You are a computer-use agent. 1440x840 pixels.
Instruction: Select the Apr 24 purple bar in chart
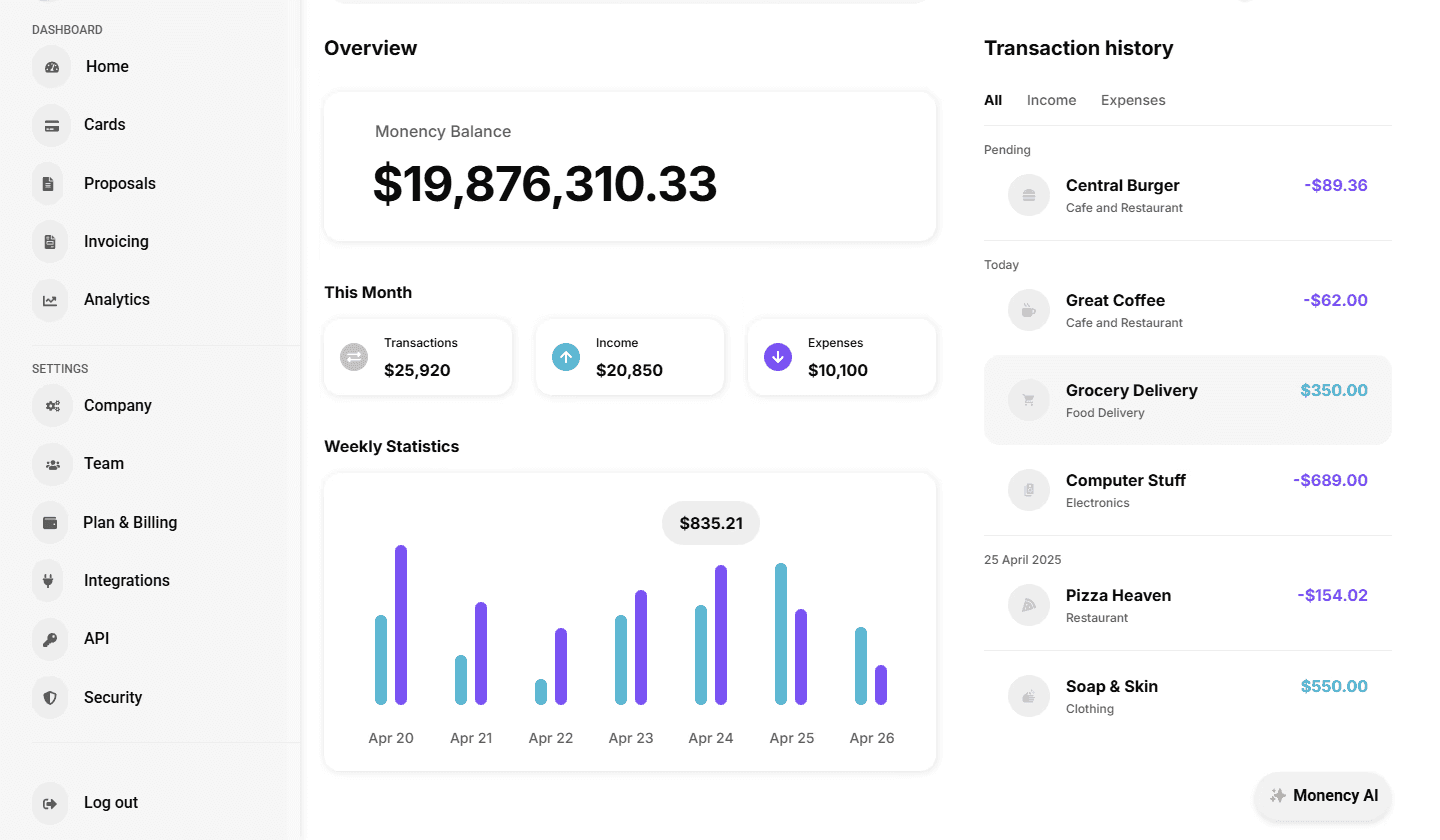721,635
